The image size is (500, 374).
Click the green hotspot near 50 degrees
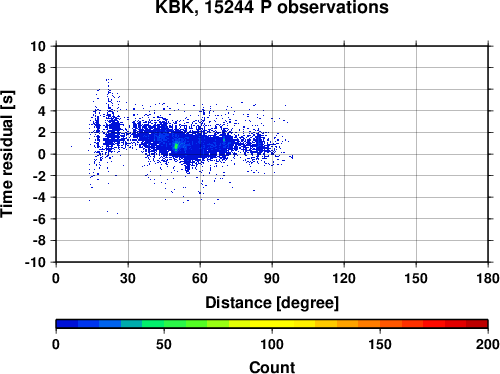pos(176,146)
